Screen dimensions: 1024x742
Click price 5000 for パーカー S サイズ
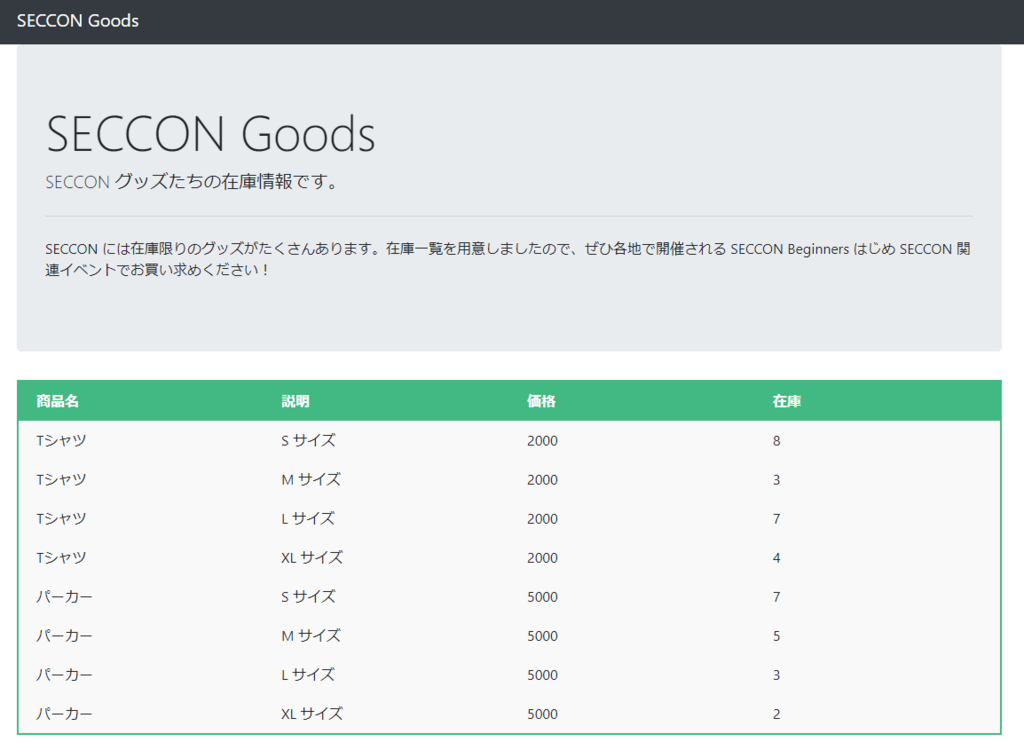(543, 597)
